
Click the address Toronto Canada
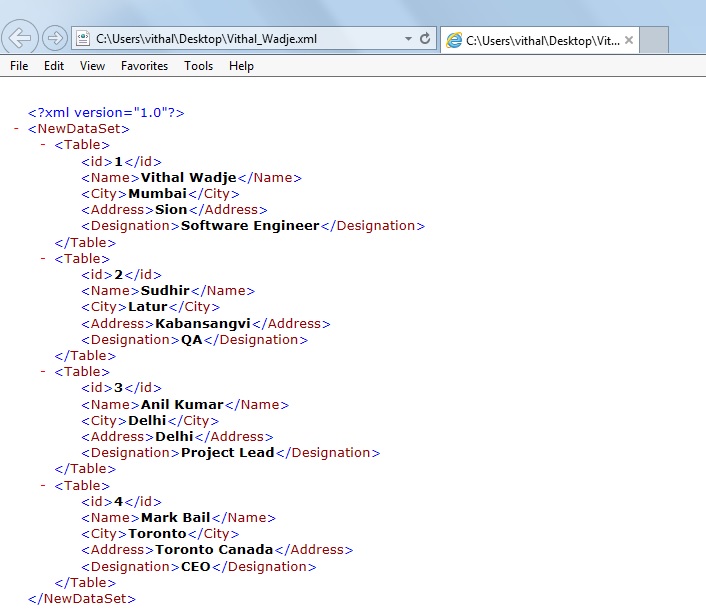(214, 549)
